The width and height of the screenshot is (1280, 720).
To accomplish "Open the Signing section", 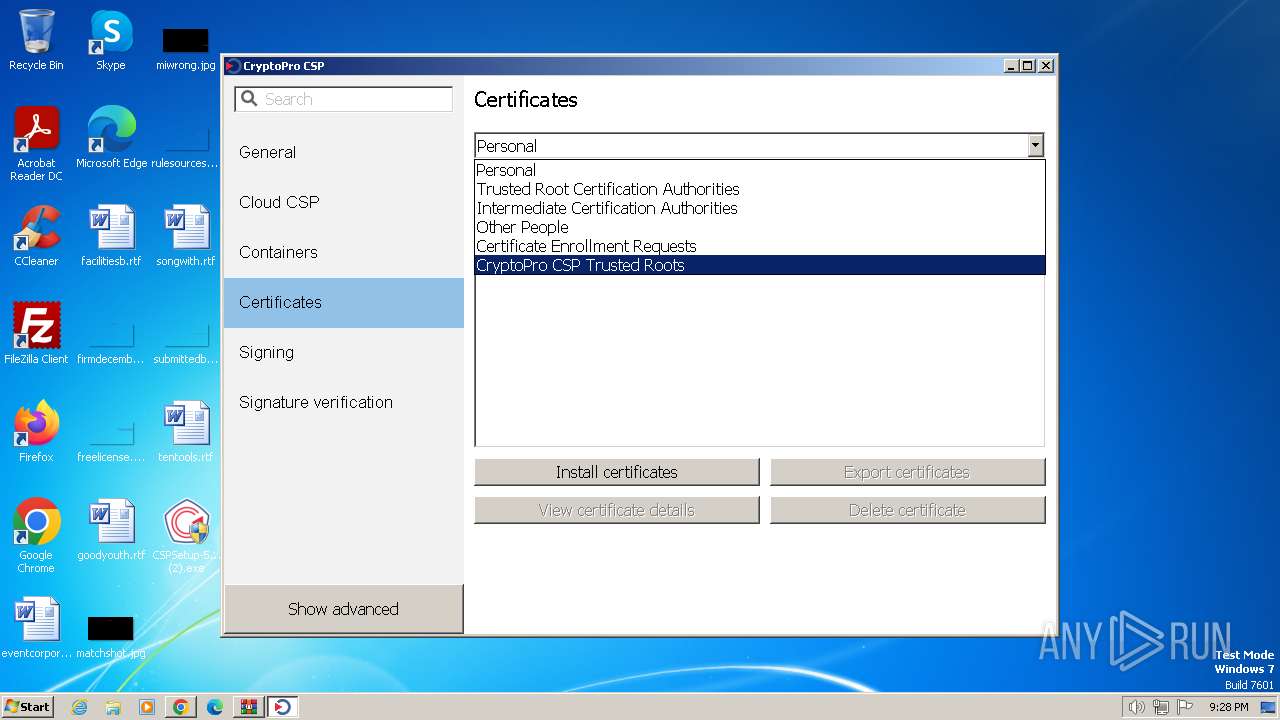I will click(344, 352).
